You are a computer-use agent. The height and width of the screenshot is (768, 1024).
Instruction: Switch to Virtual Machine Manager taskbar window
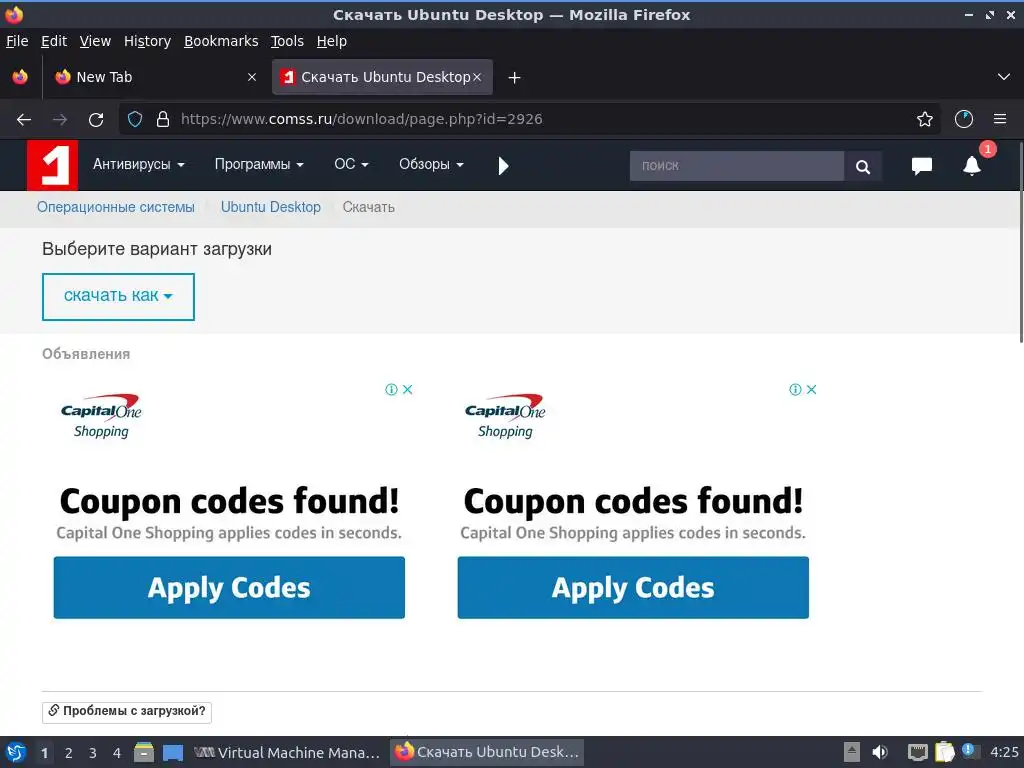point(287,752)
